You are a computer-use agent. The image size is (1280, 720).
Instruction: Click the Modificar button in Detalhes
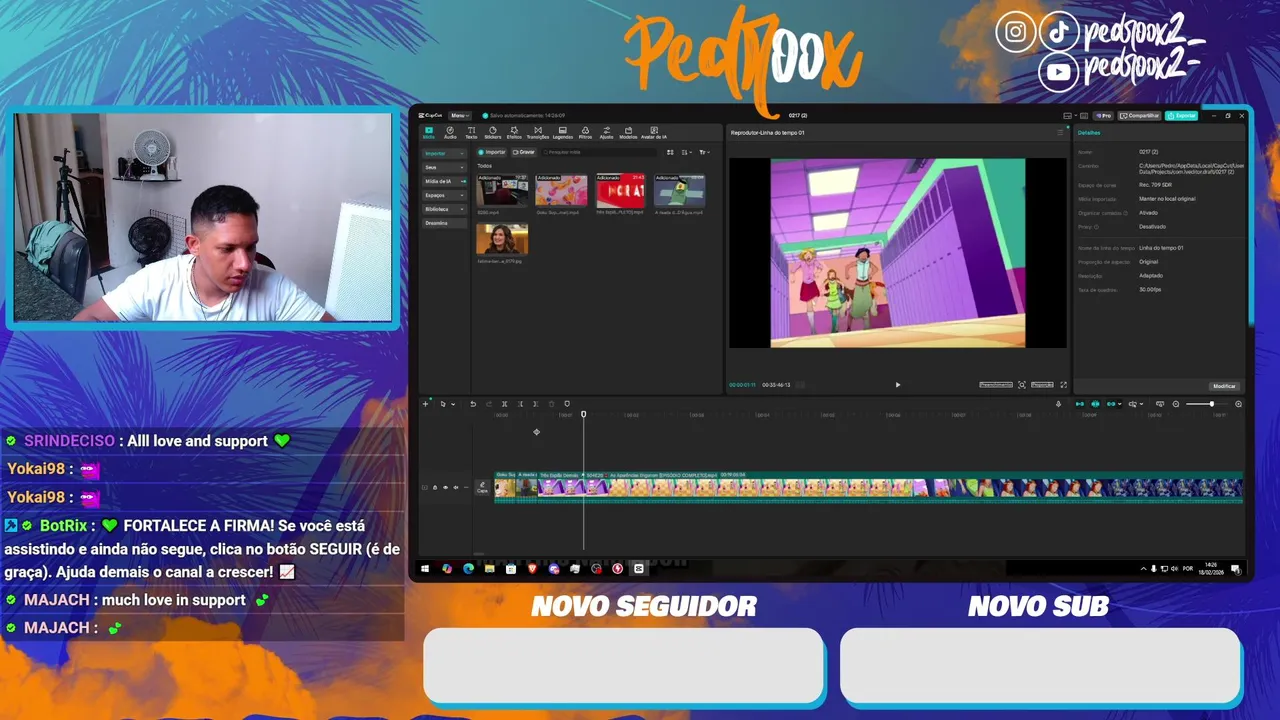(1224, 386)
